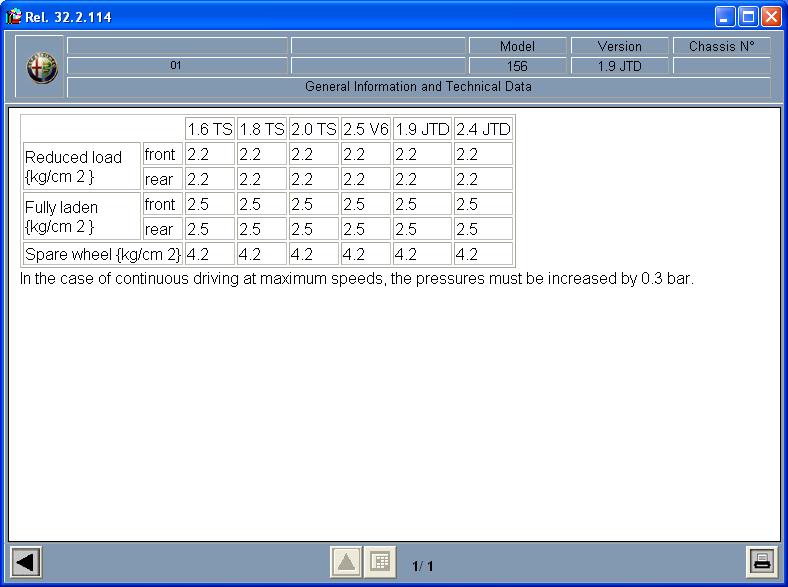Screen dimensions: 788x587
Task: Select the 1.9 JTD version field
Action: [x=619, y=66]
